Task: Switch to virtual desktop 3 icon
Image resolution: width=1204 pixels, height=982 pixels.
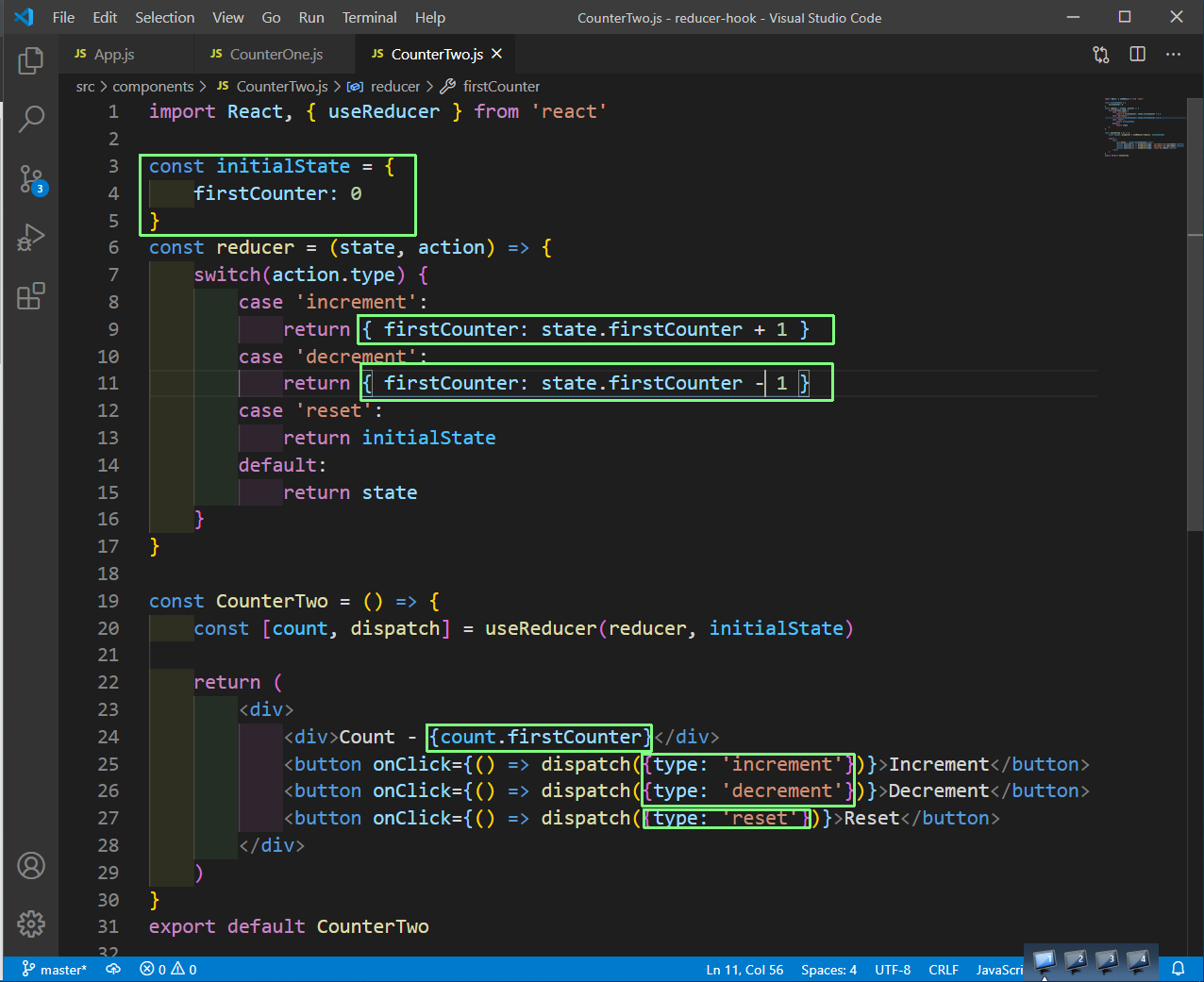Action: tap(1108, 961)
